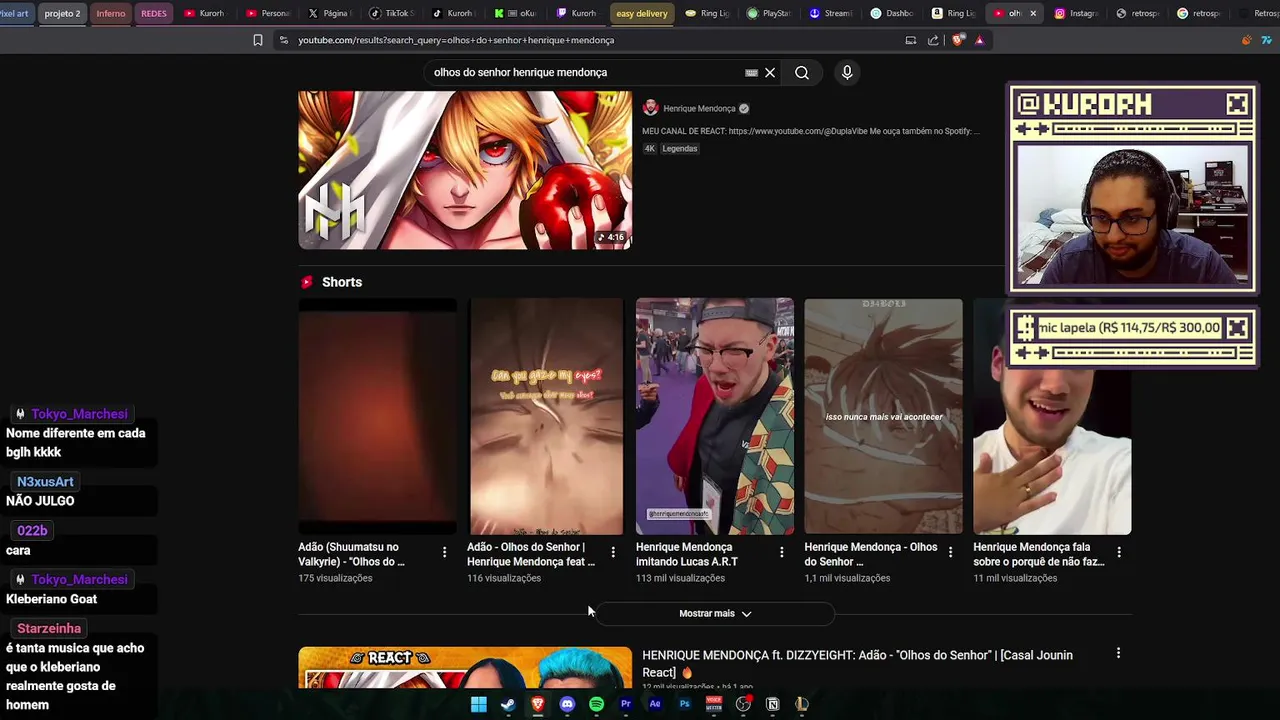Click the Legendas badge under the top video
This screenshot has height=720, width=1280.
coord(680,148)
